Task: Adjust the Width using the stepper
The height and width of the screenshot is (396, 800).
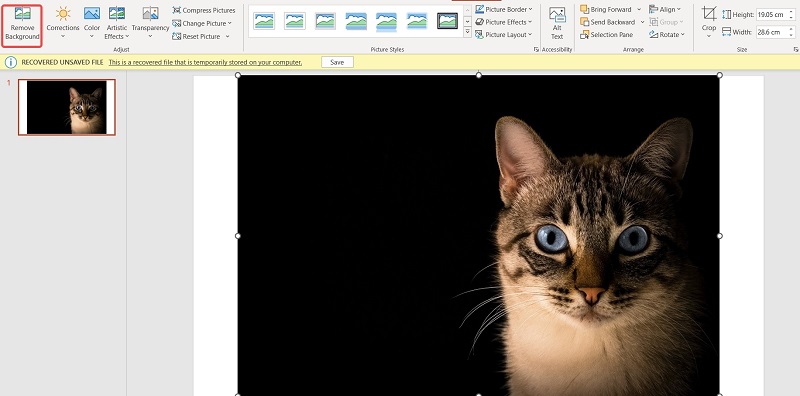Action: 791,32
